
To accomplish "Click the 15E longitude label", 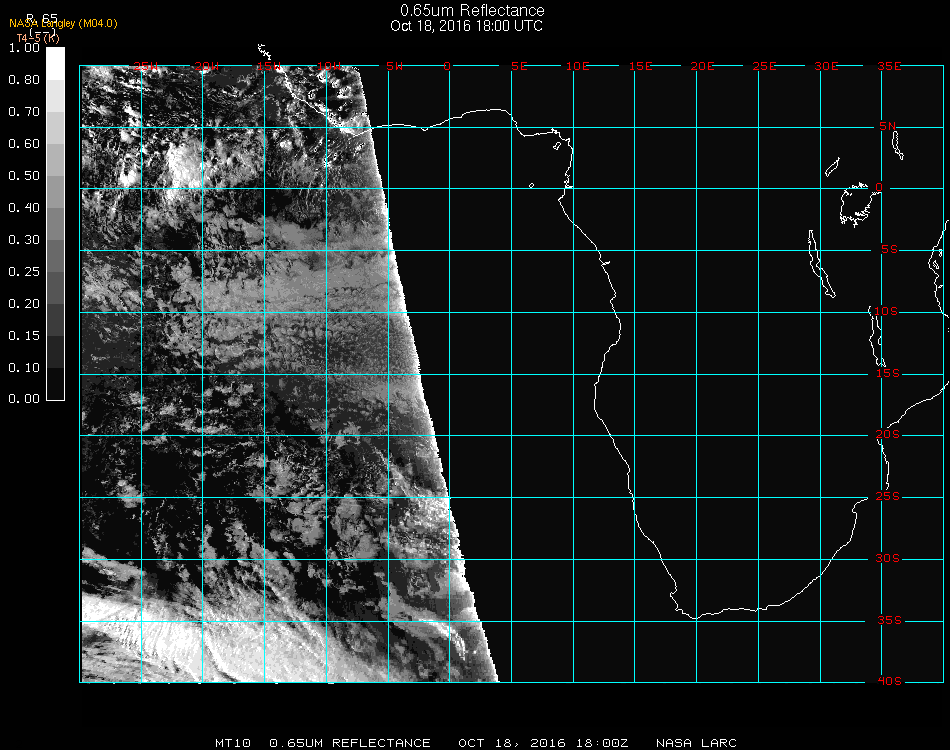I will pos(640,67).
